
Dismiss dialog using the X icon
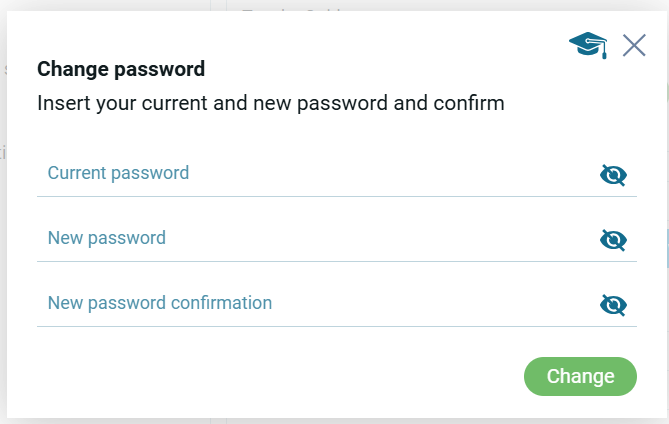pyautogui.click(x=634, y=45)
